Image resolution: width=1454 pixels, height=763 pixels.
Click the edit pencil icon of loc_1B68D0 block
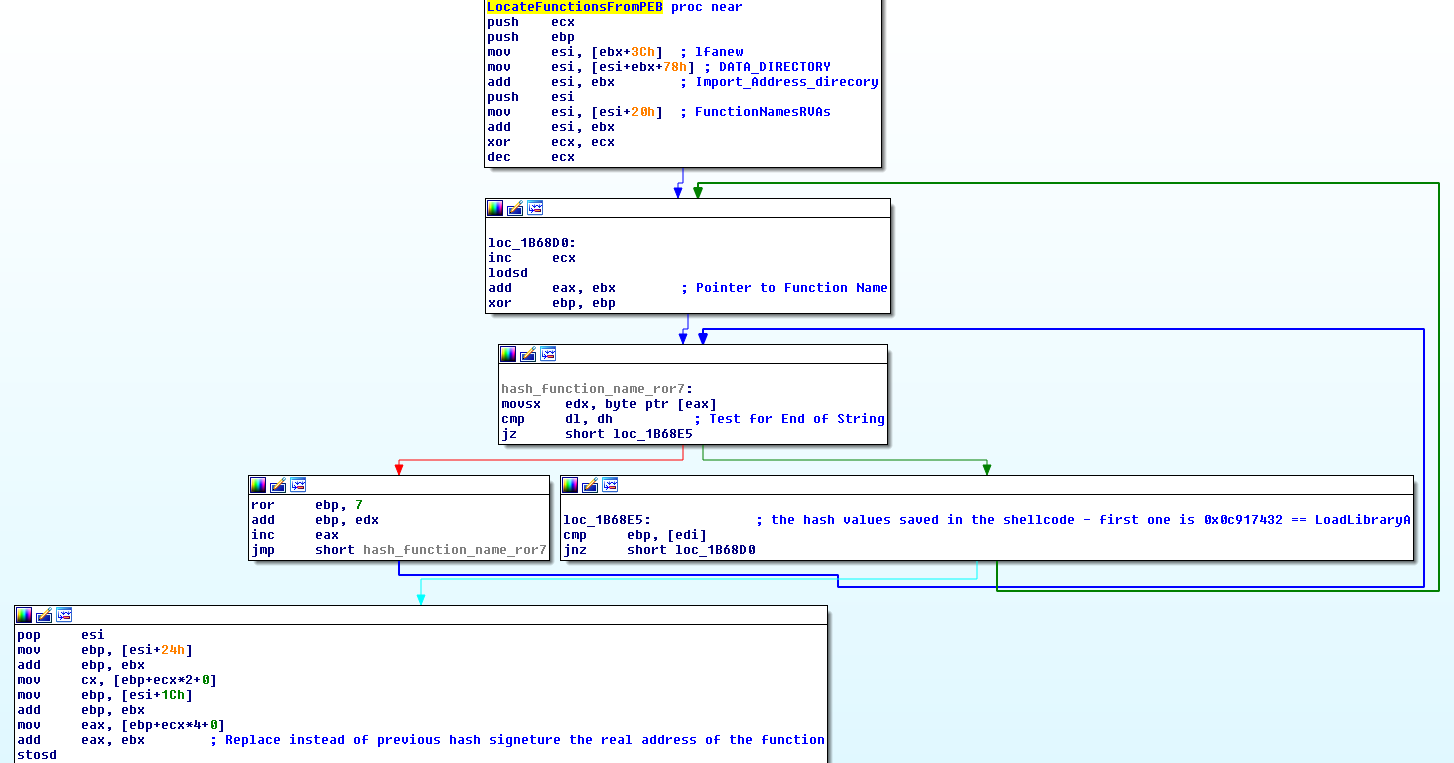point(515,208)
